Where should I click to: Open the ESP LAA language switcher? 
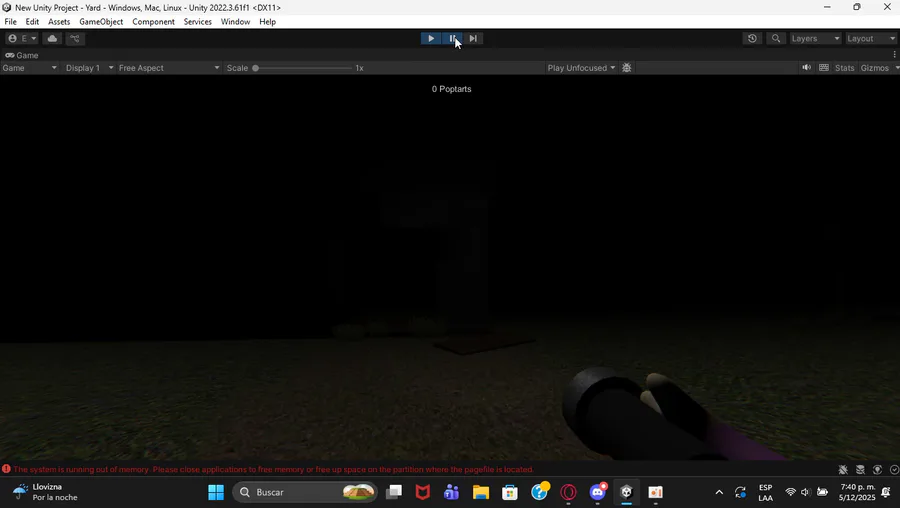(x=766, y=493)
